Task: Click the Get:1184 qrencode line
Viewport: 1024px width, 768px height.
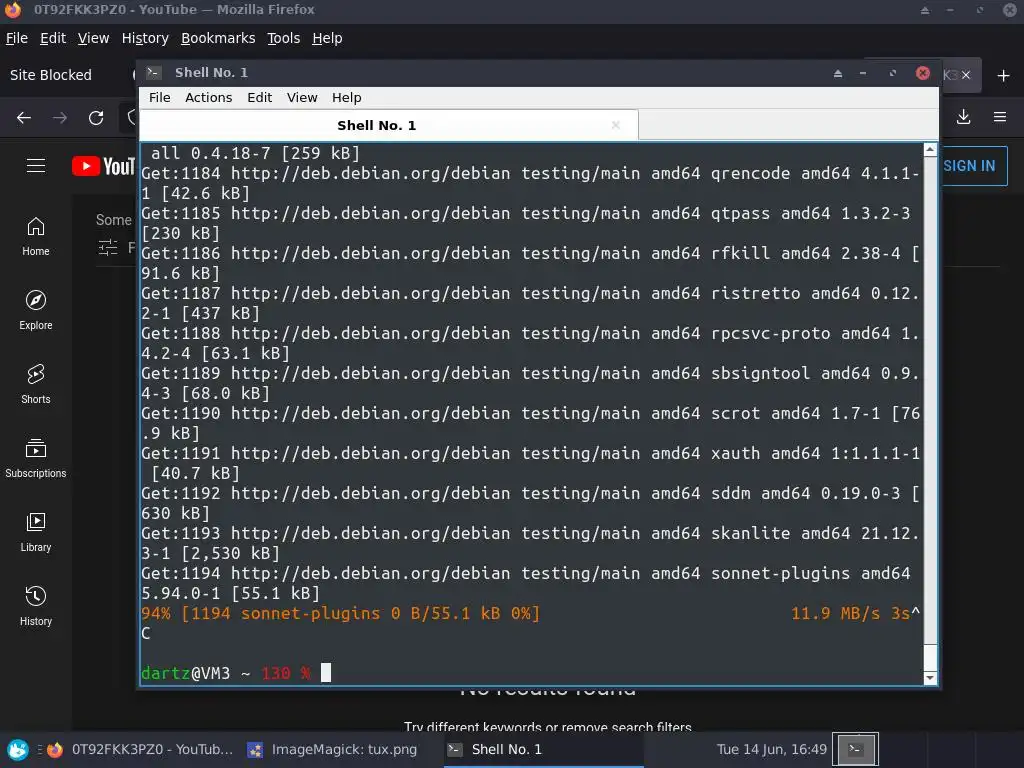Action: tap(531, 183)
